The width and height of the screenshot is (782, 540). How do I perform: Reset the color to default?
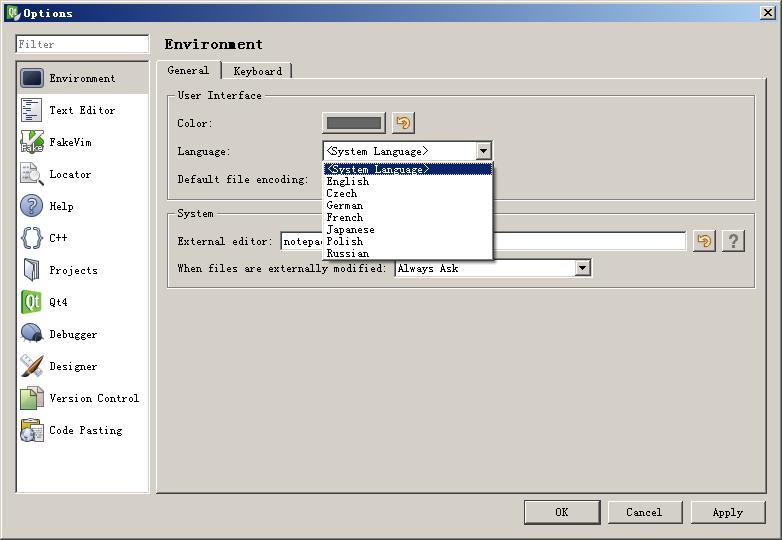coord(403,123)
